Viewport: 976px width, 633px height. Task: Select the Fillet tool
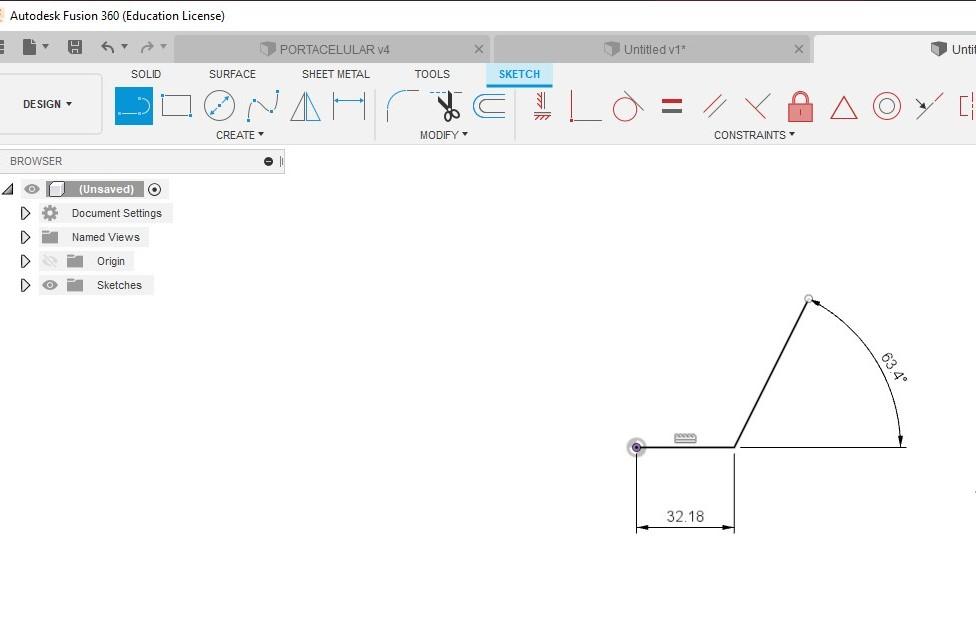[x=403, y=106]
